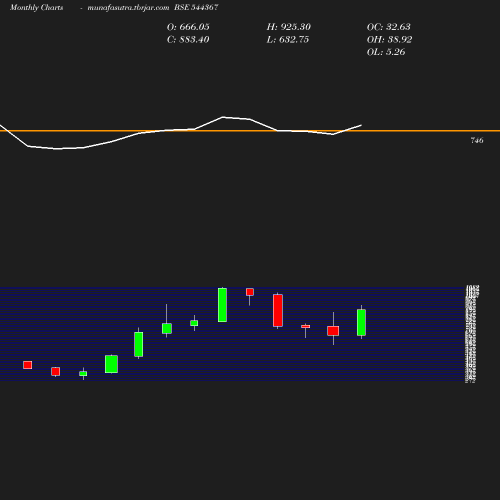Image resolution: width=500 pixels, height=500 pixels.
Task: Click the 'Monthly Charts' title text
Action: tap(37, 7)
